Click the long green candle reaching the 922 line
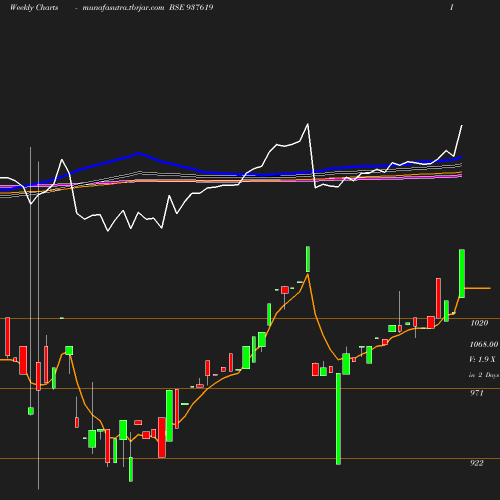The width and height of the screenshot is (500, 500). click(x=338, y=419)
